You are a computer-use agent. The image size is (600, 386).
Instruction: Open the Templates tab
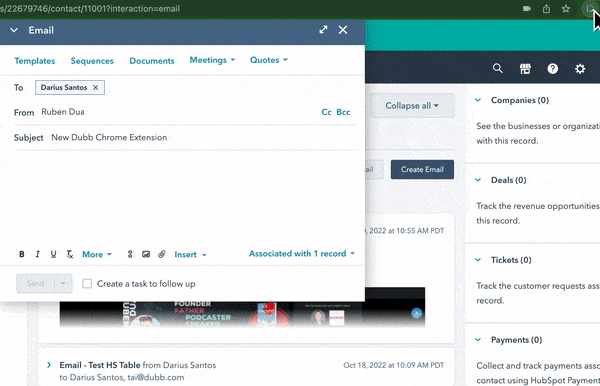coord(35,61)
